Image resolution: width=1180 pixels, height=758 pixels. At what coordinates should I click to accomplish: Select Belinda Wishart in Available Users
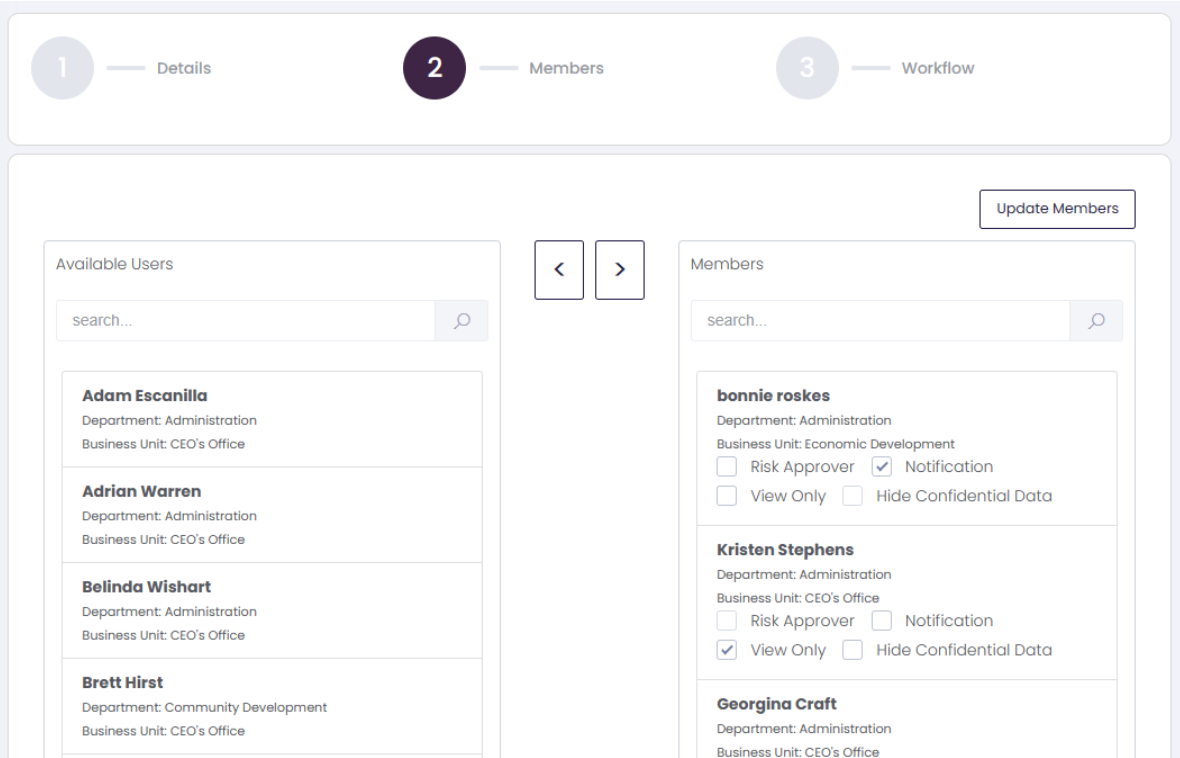click(x=272, y=610)
